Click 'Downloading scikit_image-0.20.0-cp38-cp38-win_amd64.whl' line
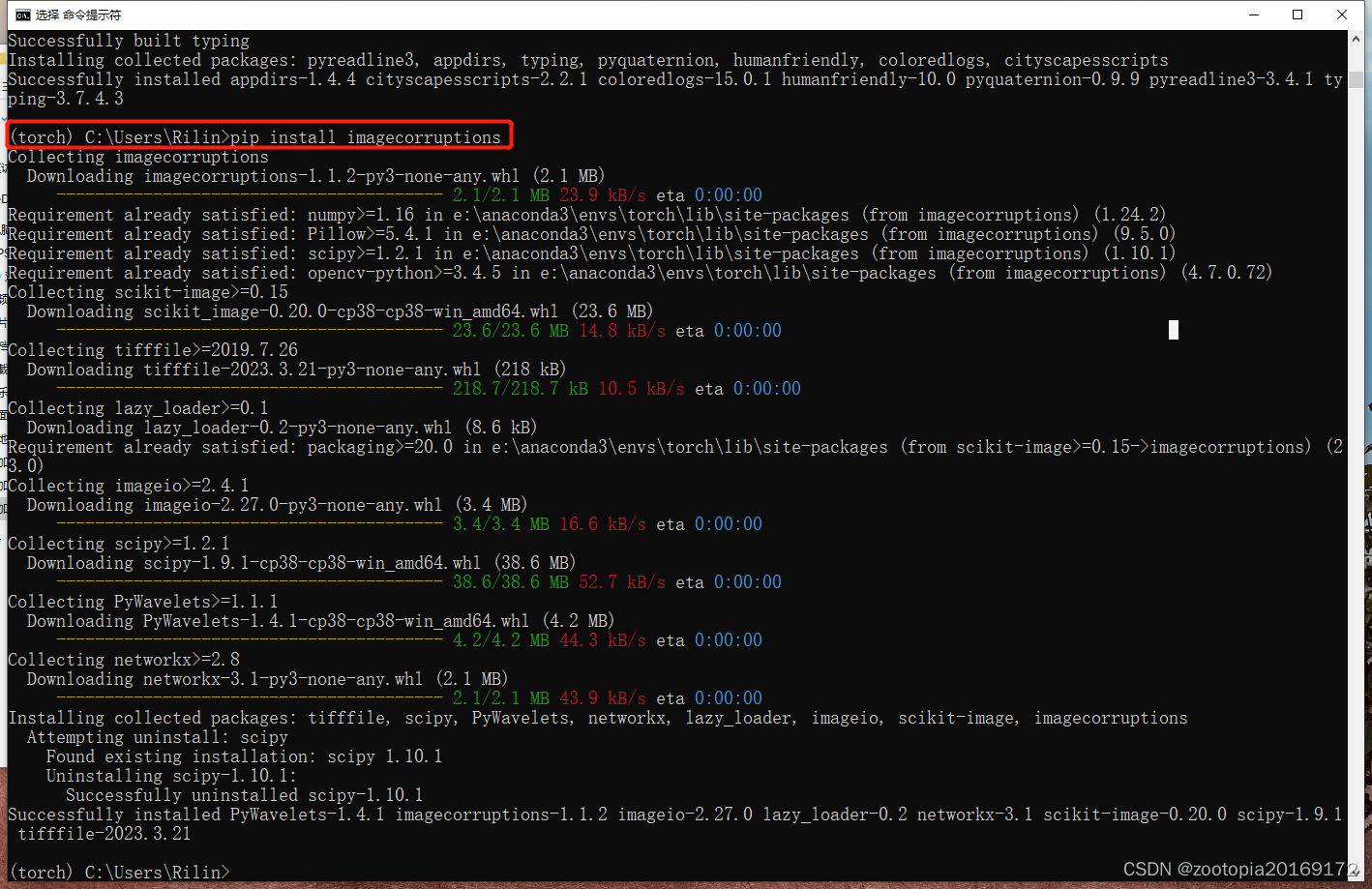The width and height of the screenshot is (1372, 889). [x=340, y=311]
